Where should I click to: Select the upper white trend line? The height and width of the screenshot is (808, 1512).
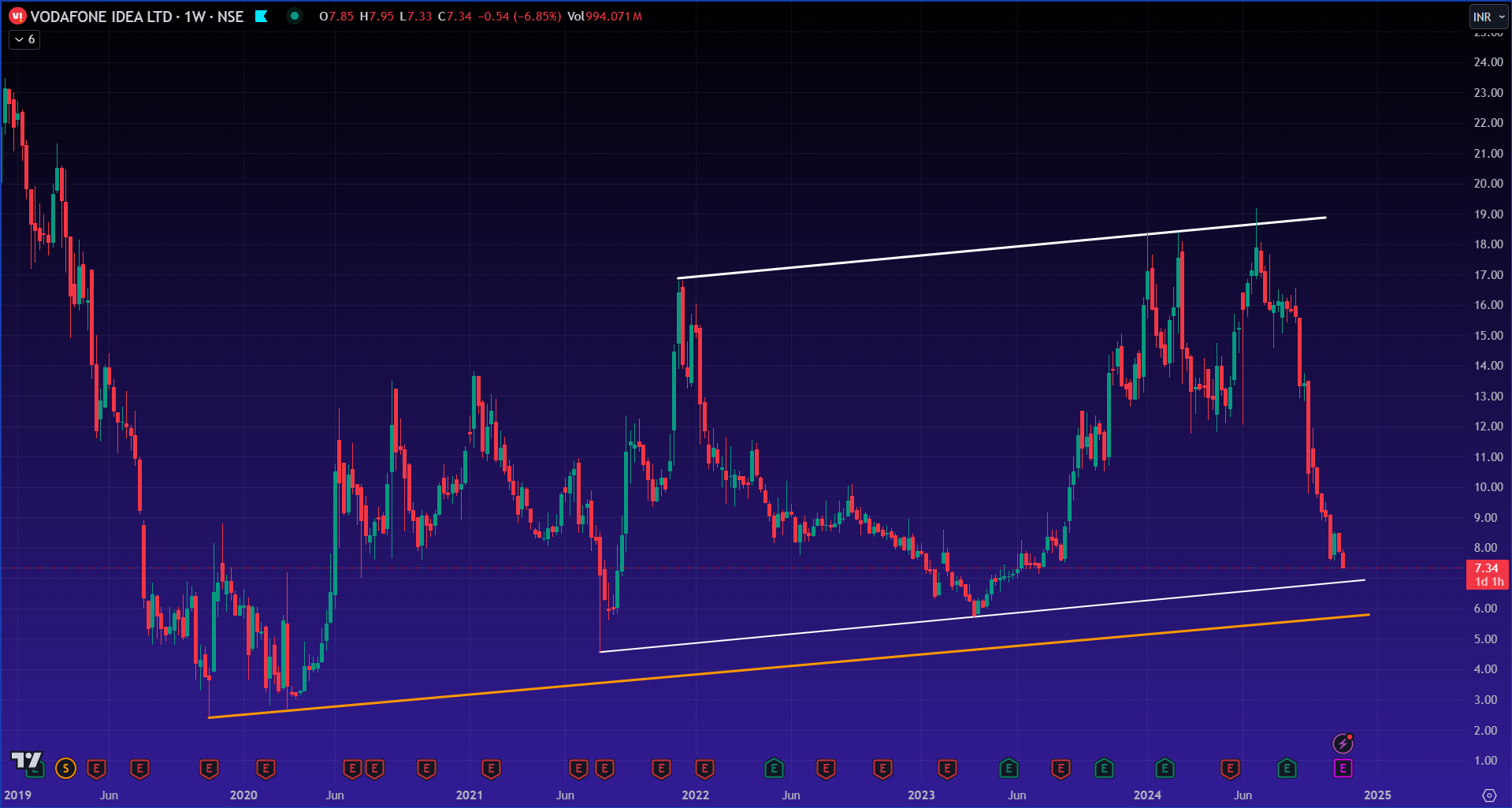pyautogui.click(x=1001, y=248)
